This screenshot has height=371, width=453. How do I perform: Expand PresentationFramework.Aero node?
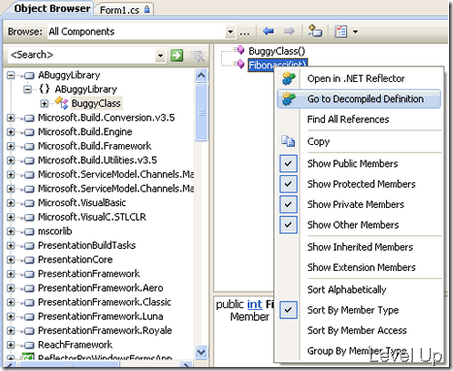click(11, 288)
